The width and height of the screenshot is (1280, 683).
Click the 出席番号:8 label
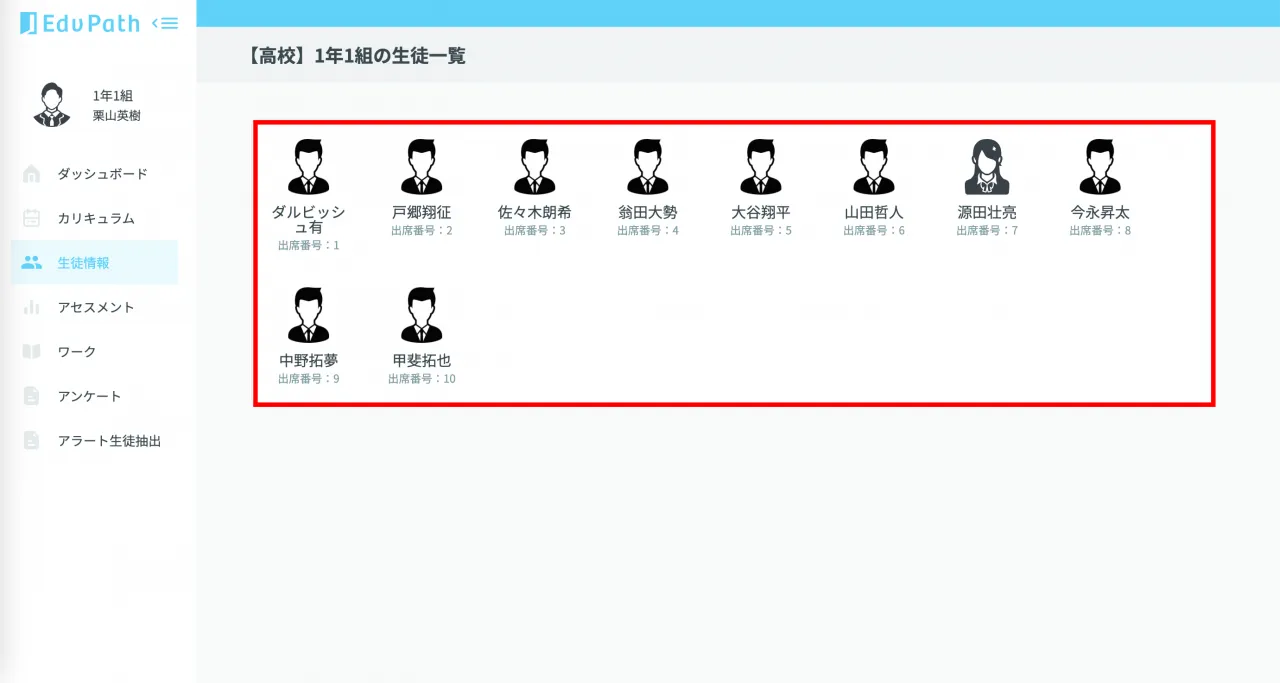pyautogui.click(x=1100, y=231)
